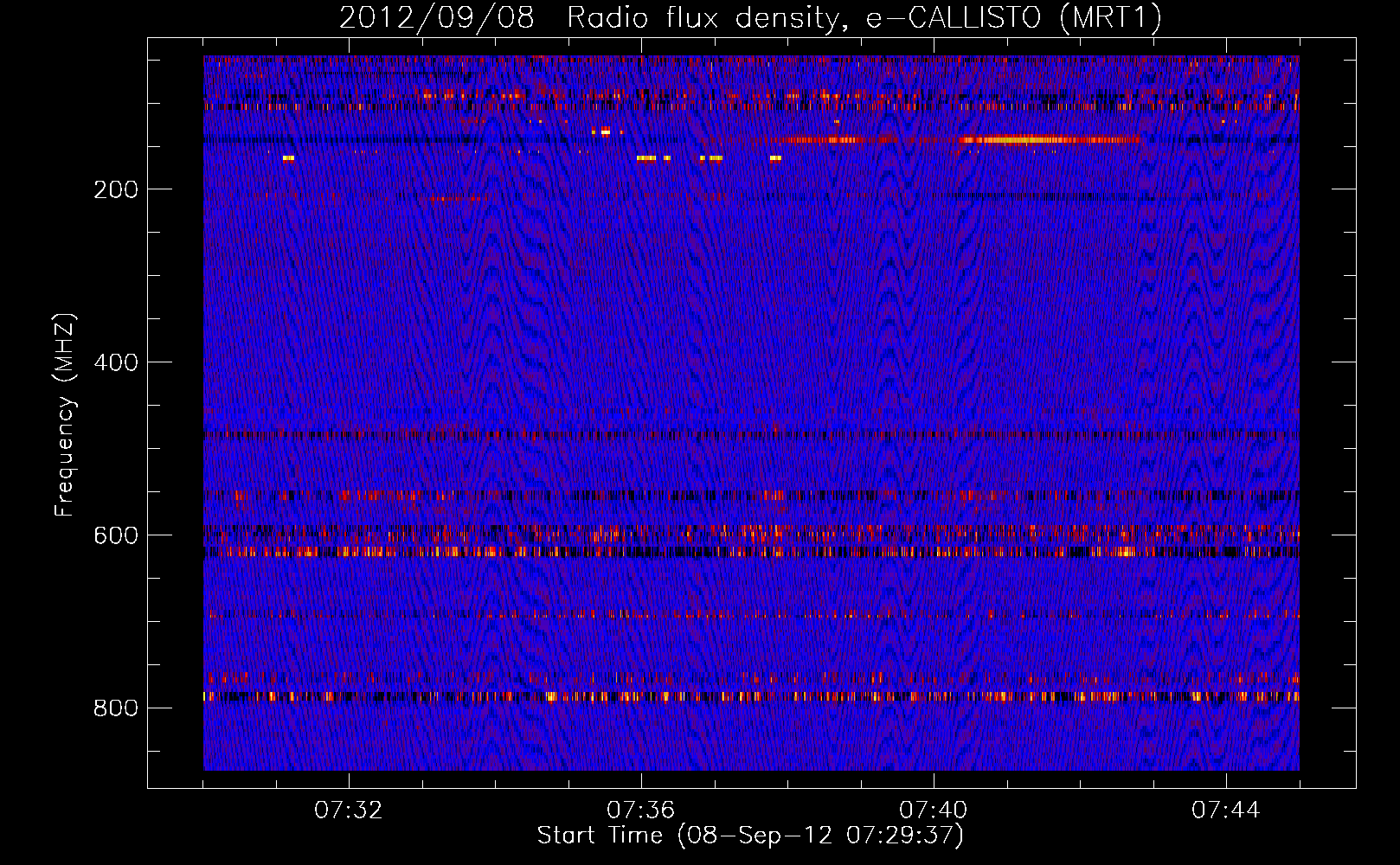Click the plot title '2012/09/08 Radio flux density, e-CALLISTO (MRT1)'

click(x=750, y=17)
